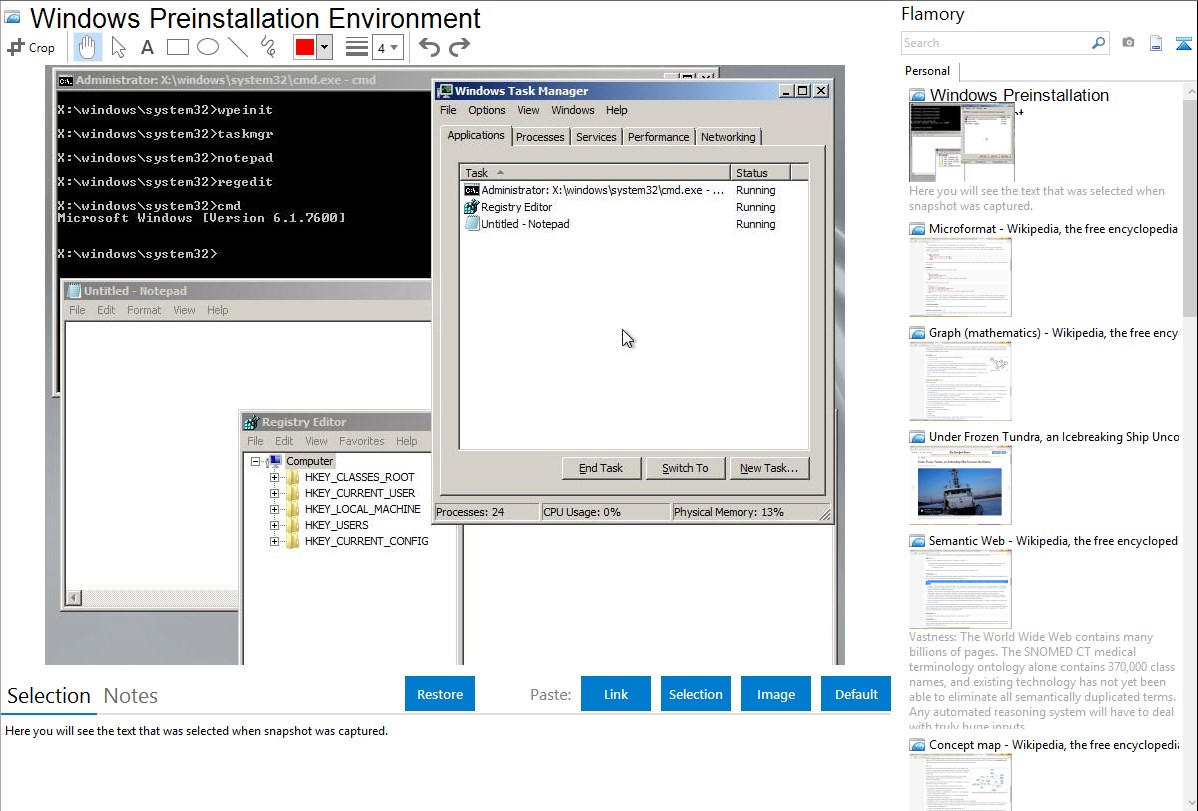Click the Restore button
Viewport: 1198px width, 811px height.
coord(440,694)
